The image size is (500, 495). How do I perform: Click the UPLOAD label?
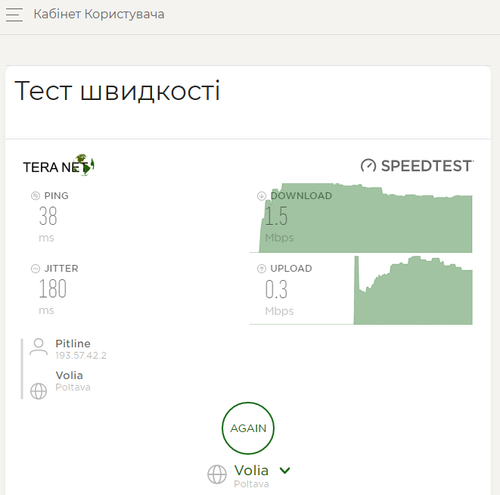(x=291, y=268)
